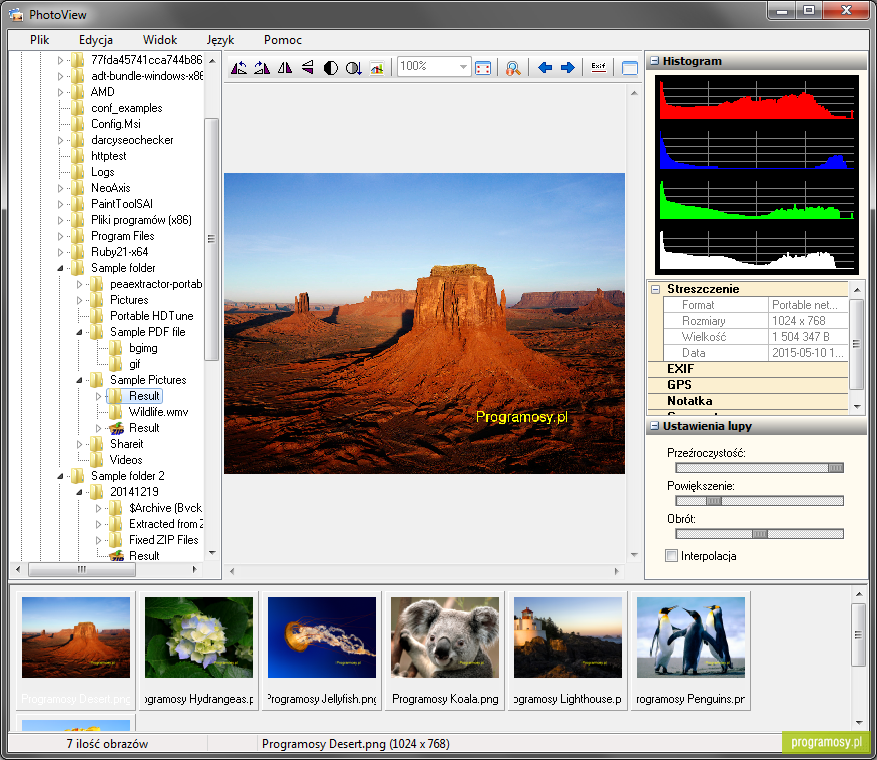Collapse the Sample Pictures node
This screenshot has width=877, height=760.
click(79, 380)
